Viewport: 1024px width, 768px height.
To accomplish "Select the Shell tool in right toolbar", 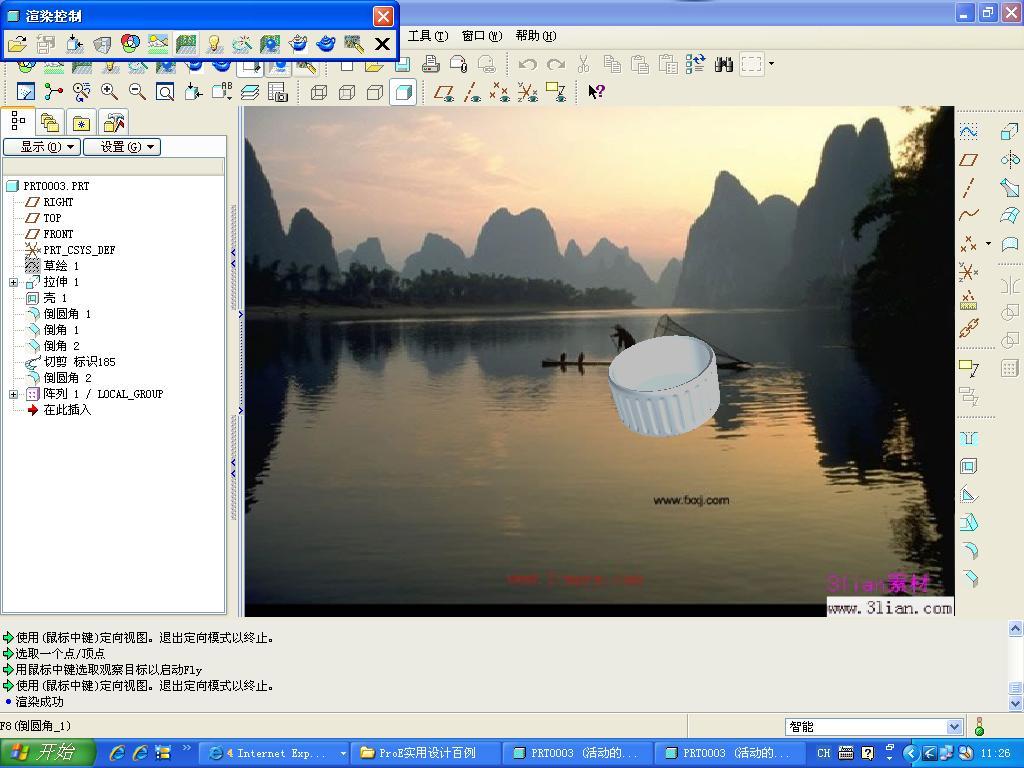I will click(x=968, y=466).
